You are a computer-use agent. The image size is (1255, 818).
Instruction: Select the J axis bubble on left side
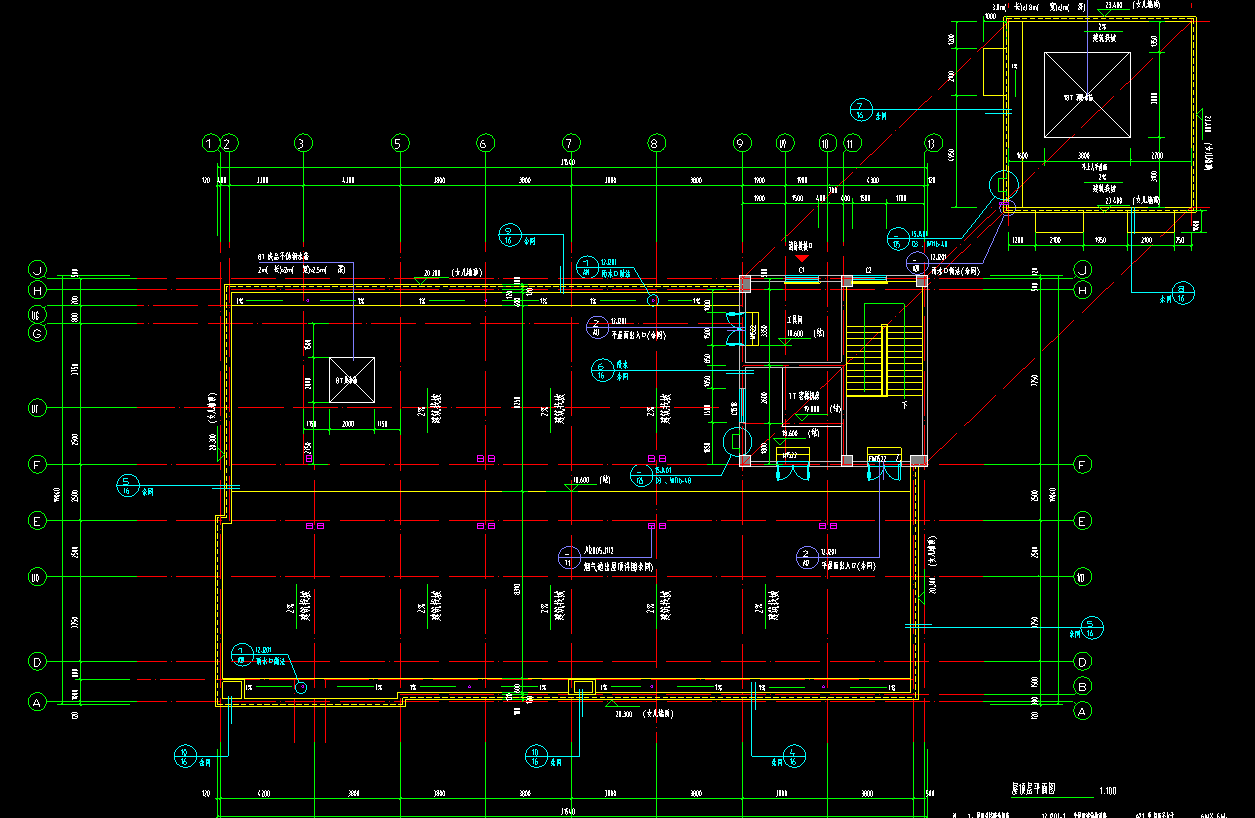click(x=37, y=270)
